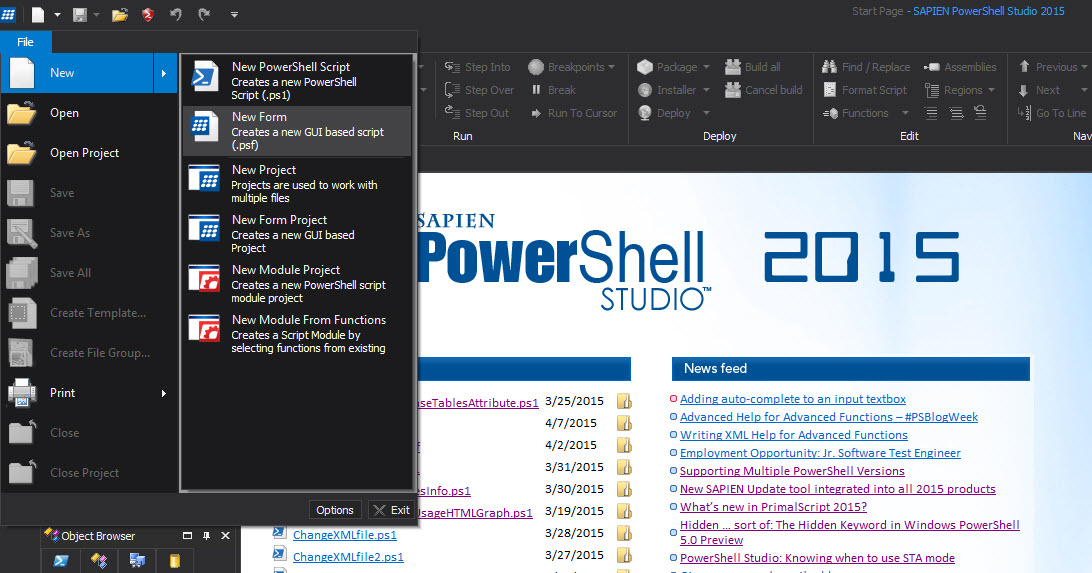Image resolution: width=1092 pixels, height=573 pixels.
Task: Select New Form Project entry
Action: point(297,233)
